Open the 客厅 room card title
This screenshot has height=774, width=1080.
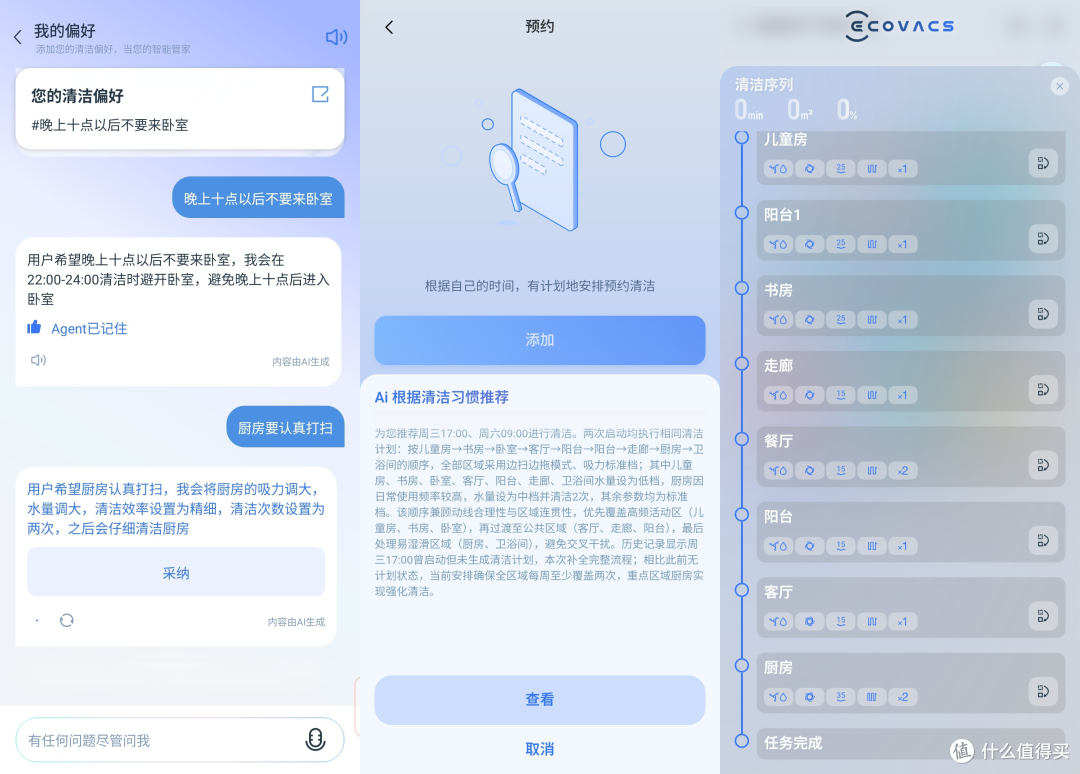(778, 592)
